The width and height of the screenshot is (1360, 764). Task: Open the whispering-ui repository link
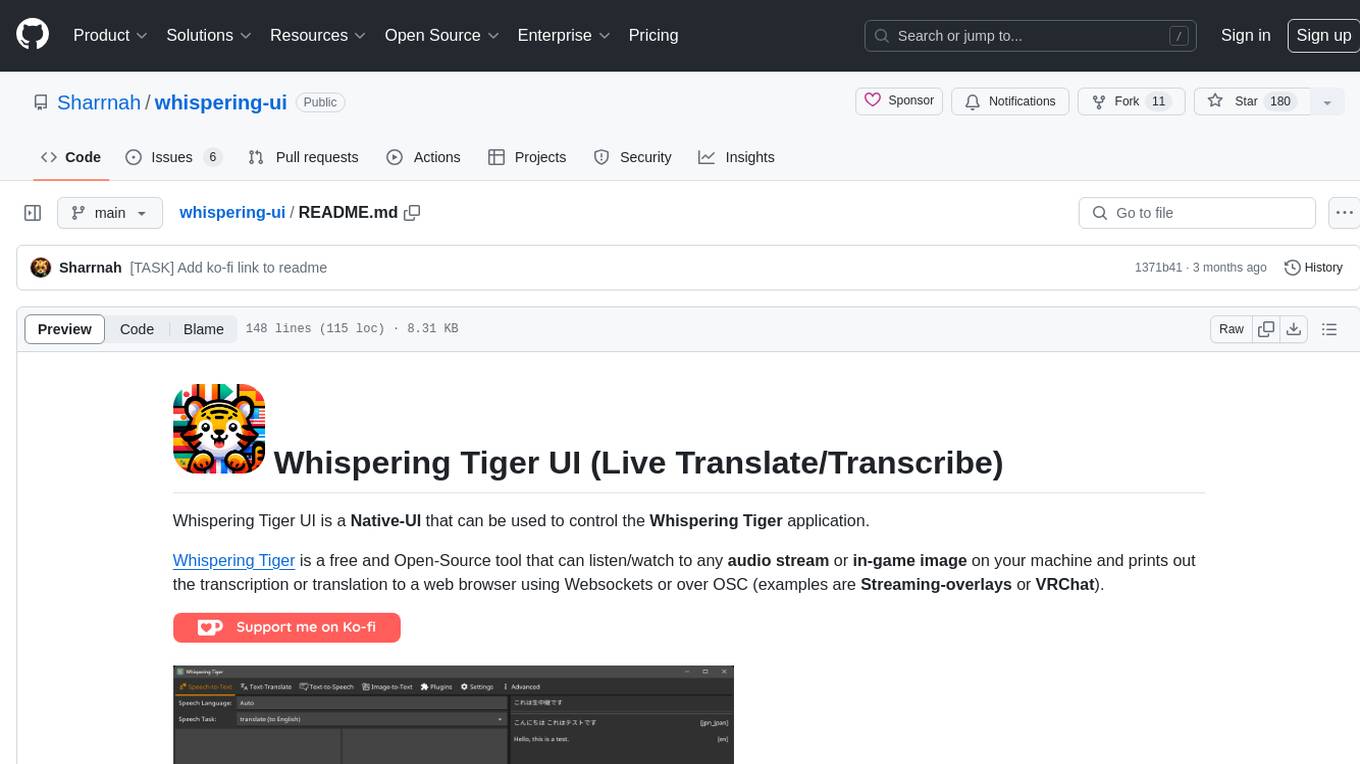(x=221, y=102)
